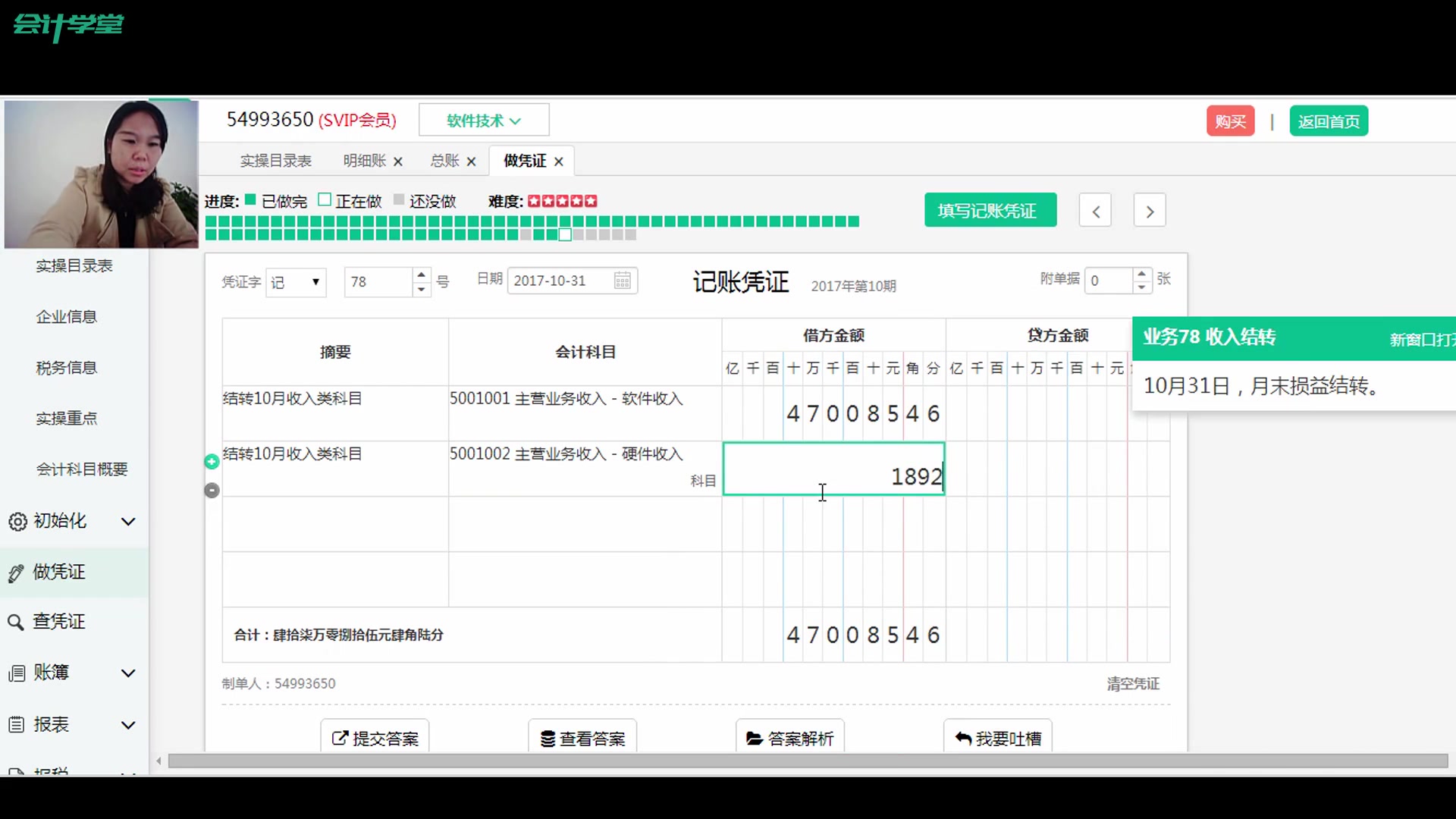Click the current white progress square
1456x819 pixels.
pos(565,235)
